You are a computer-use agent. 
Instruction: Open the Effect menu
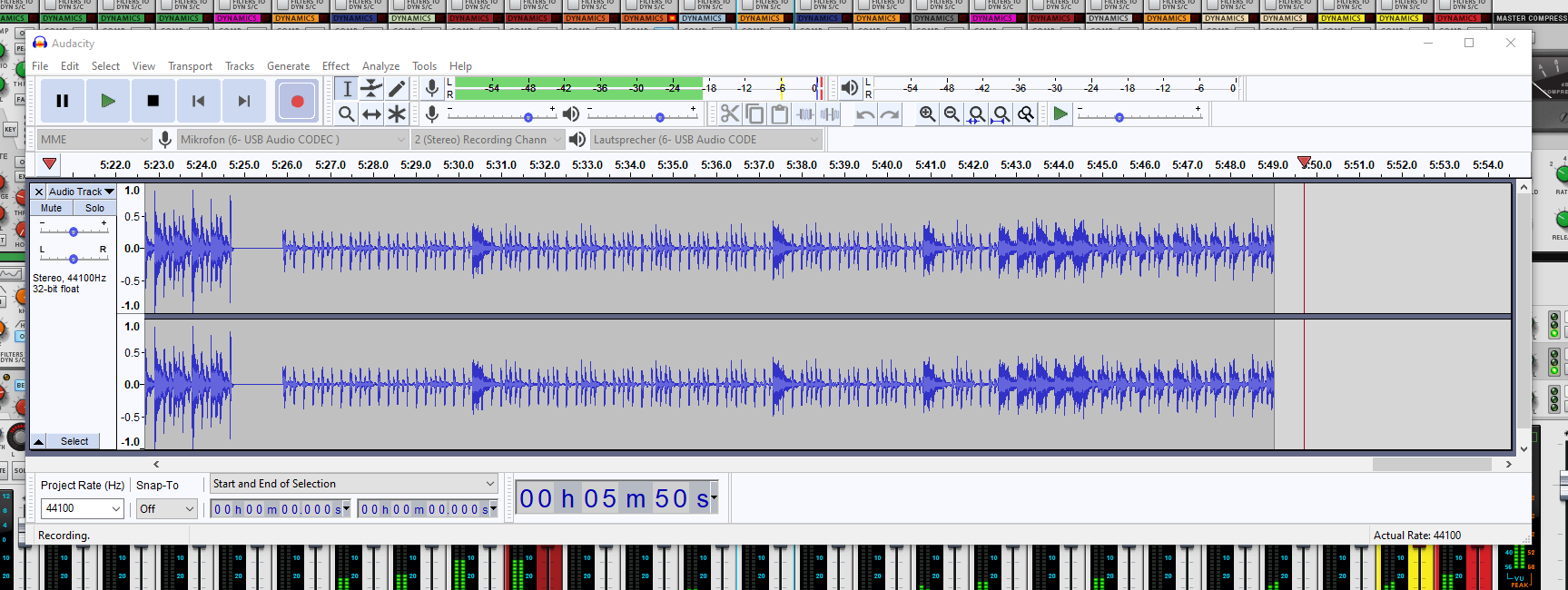coord(335,66)
